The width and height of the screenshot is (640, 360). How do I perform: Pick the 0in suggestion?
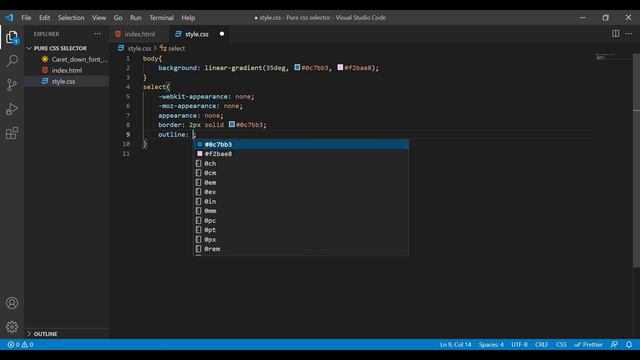click(x=301, y=201)
